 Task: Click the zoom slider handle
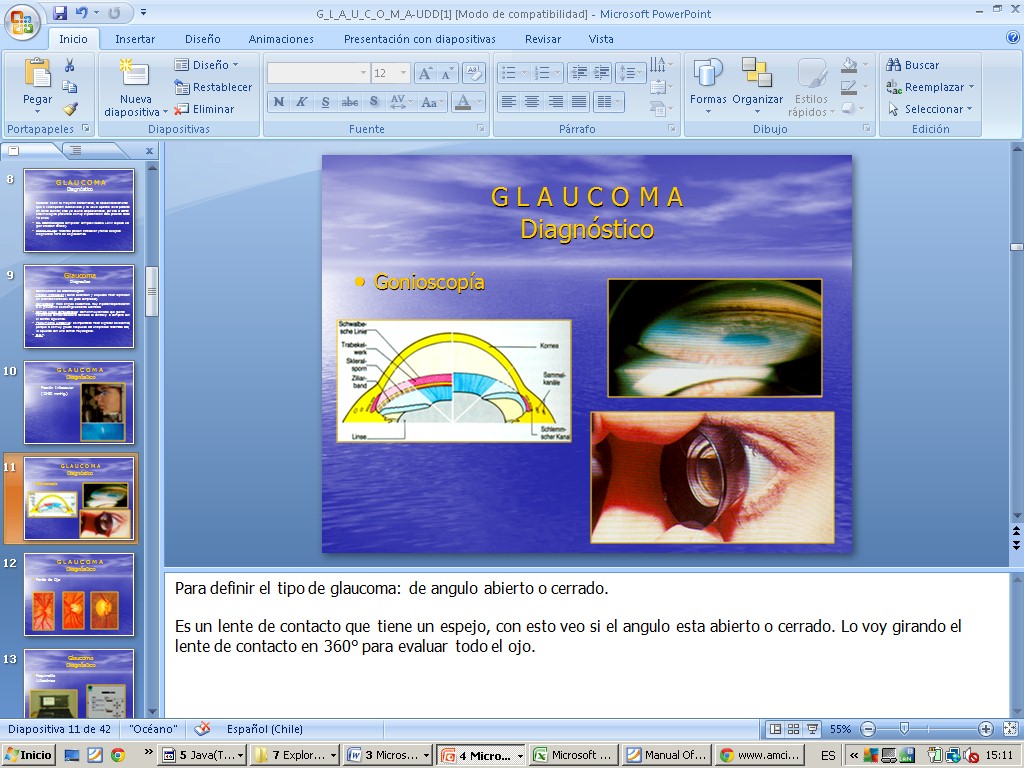click(x=904, y=729)
